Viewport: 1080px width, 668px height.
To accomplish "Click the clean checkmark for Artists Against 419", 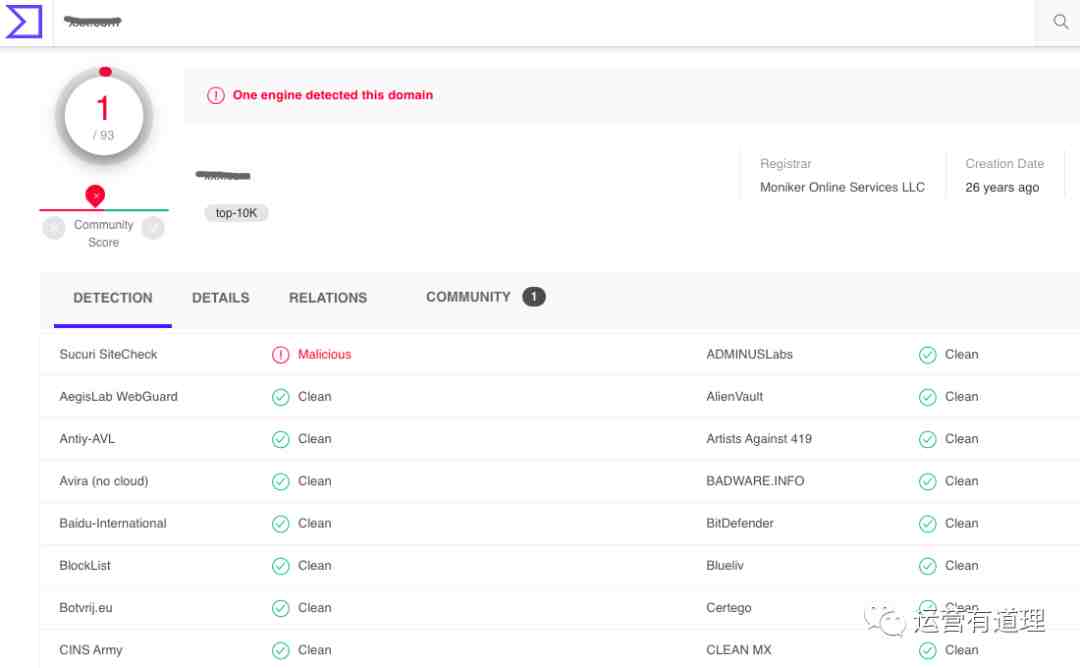I will pyautogui.click(x=928, y=439).
